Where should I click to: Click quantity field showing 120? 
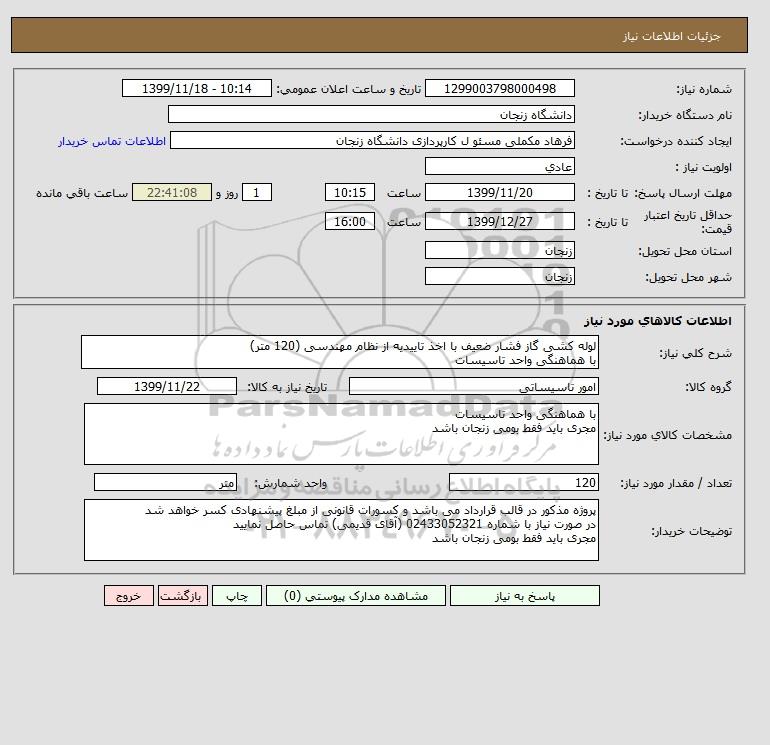523,483
